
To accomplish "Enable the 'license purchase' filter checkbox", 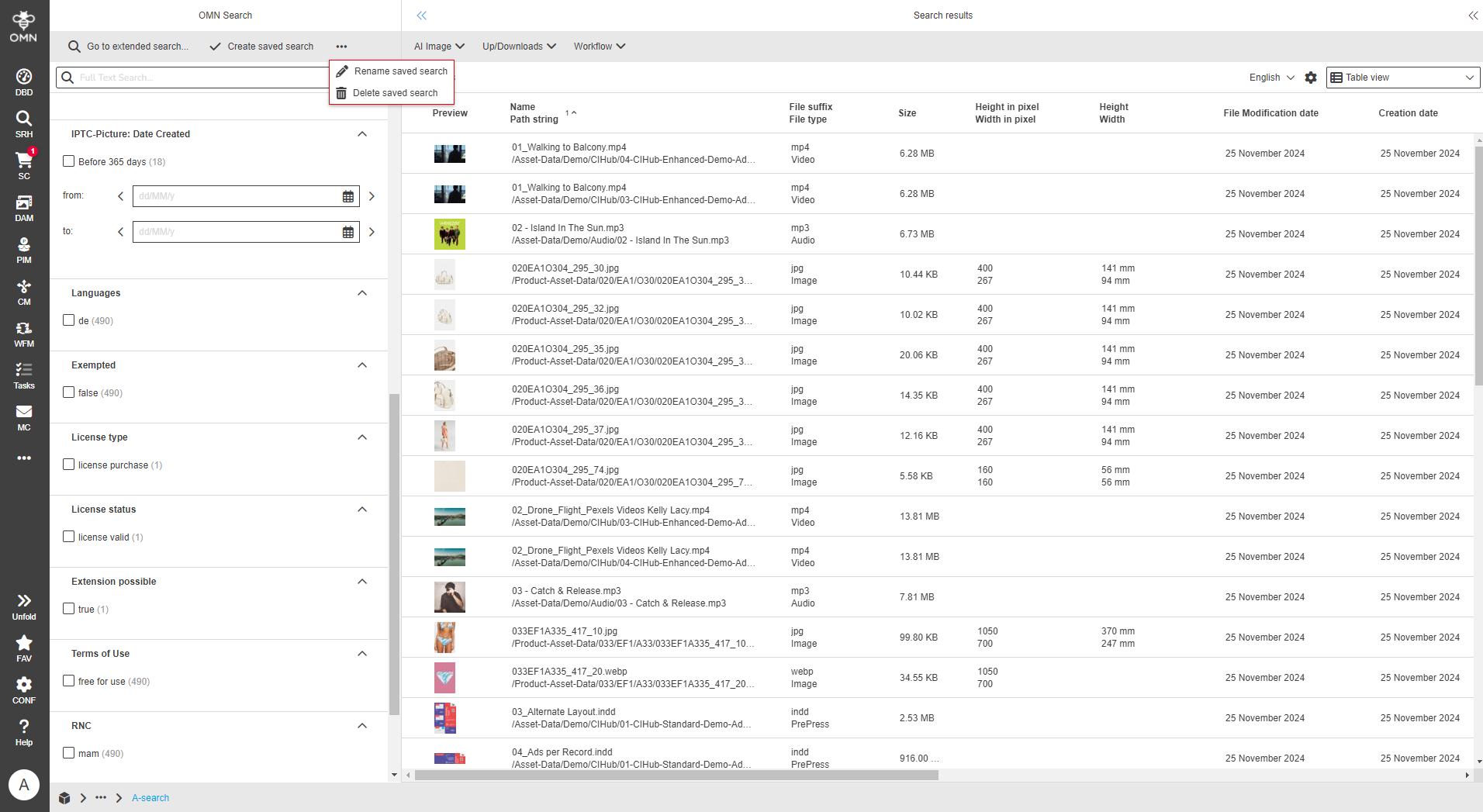I will coord(69,465).
